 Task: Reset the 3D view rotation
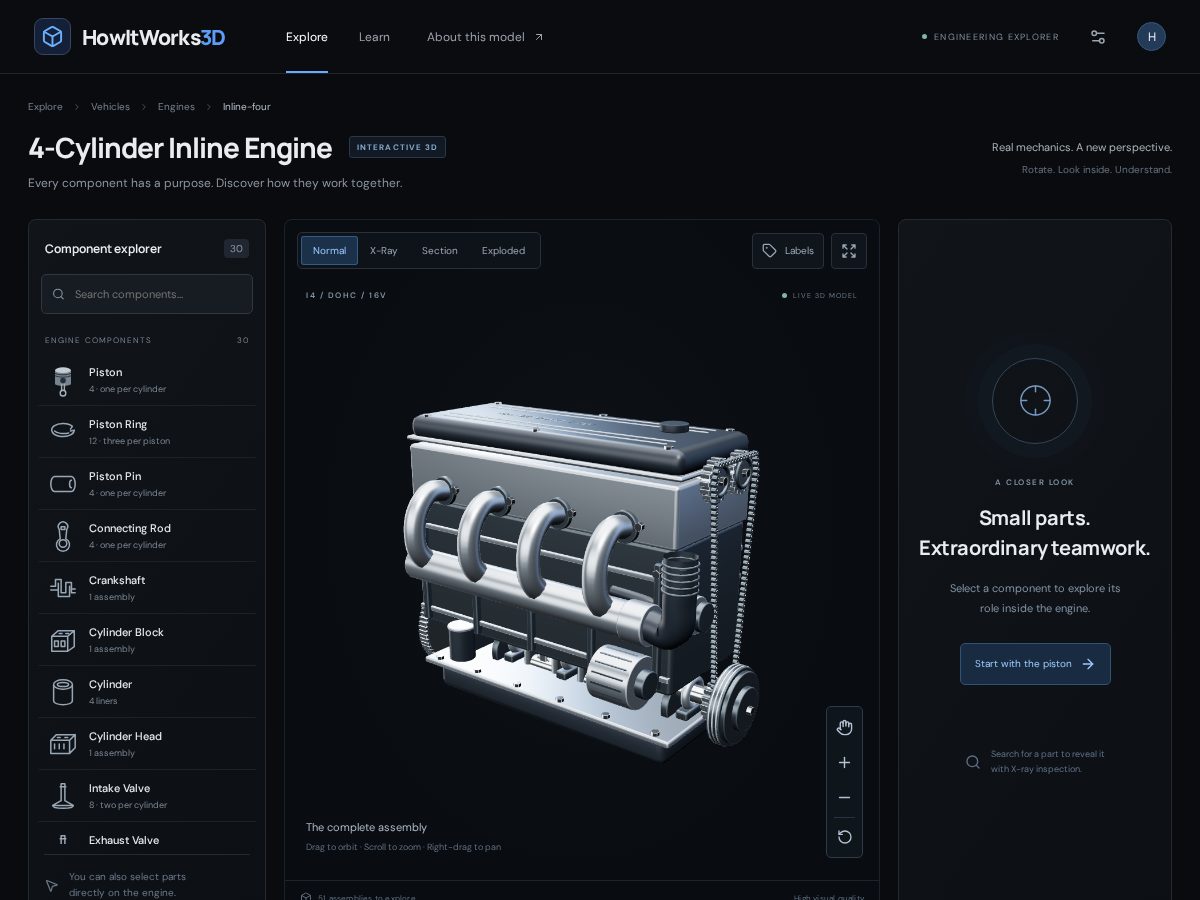pos(844,837)
